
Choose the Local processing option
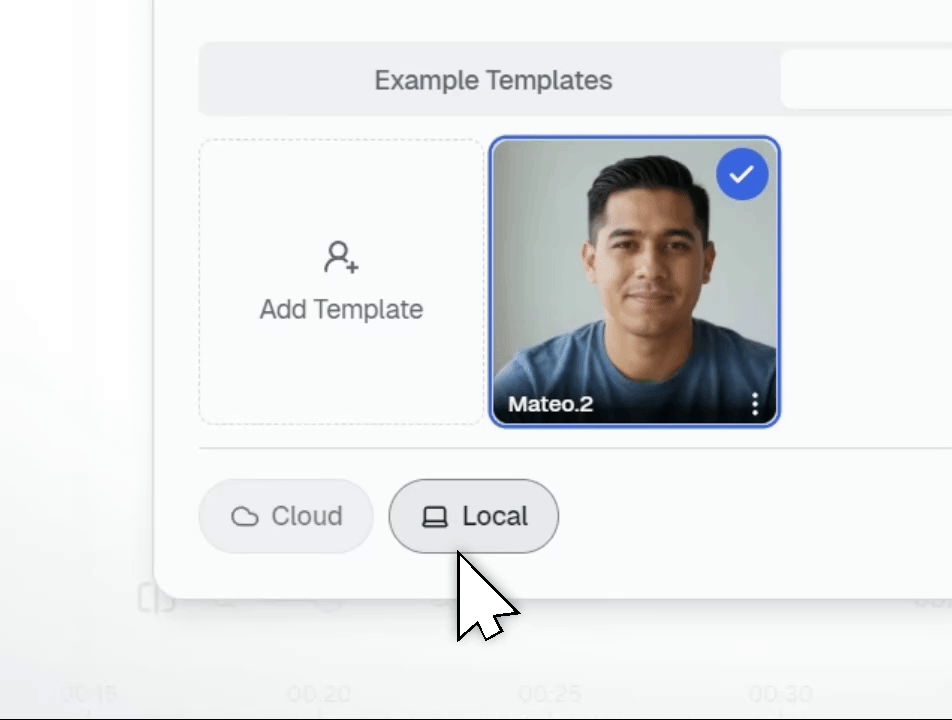click(x=474, y=516)
